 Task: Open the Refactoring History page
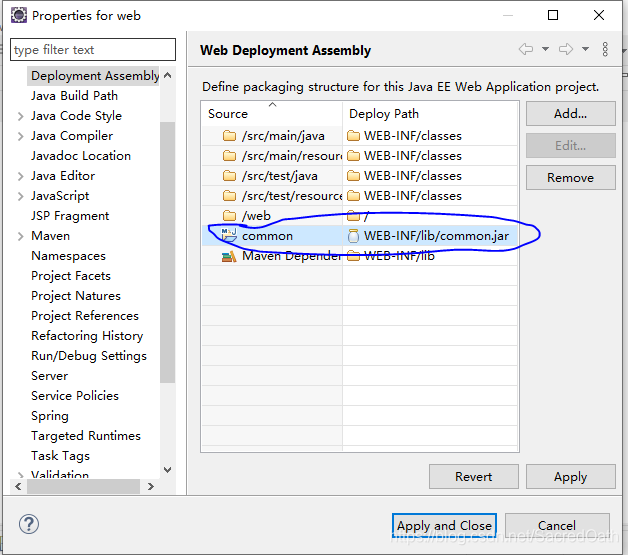tap(87, 336)
